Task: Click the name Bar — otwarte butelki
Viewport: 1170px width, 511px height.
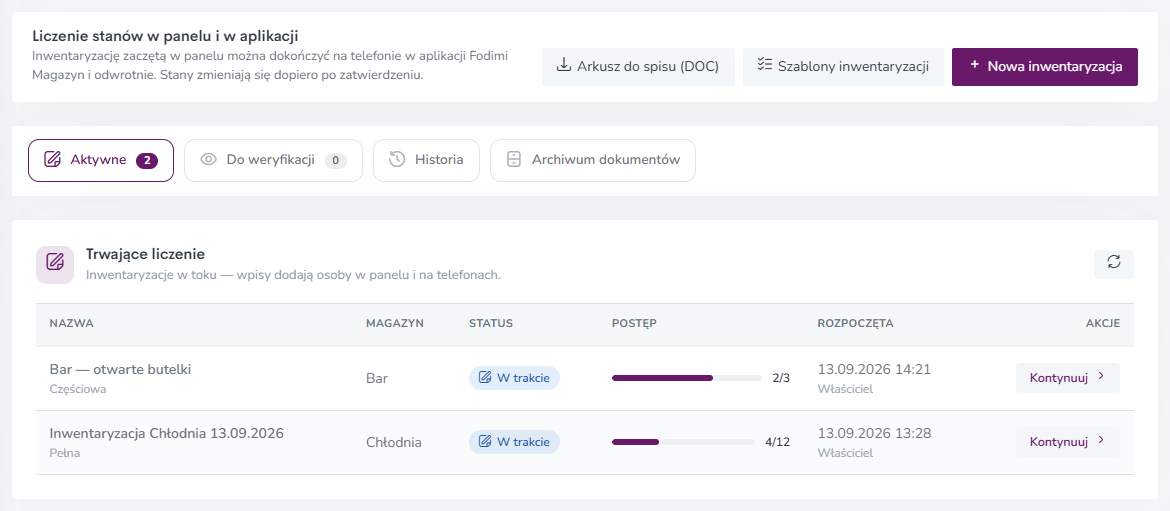Action: coord(121,369)
